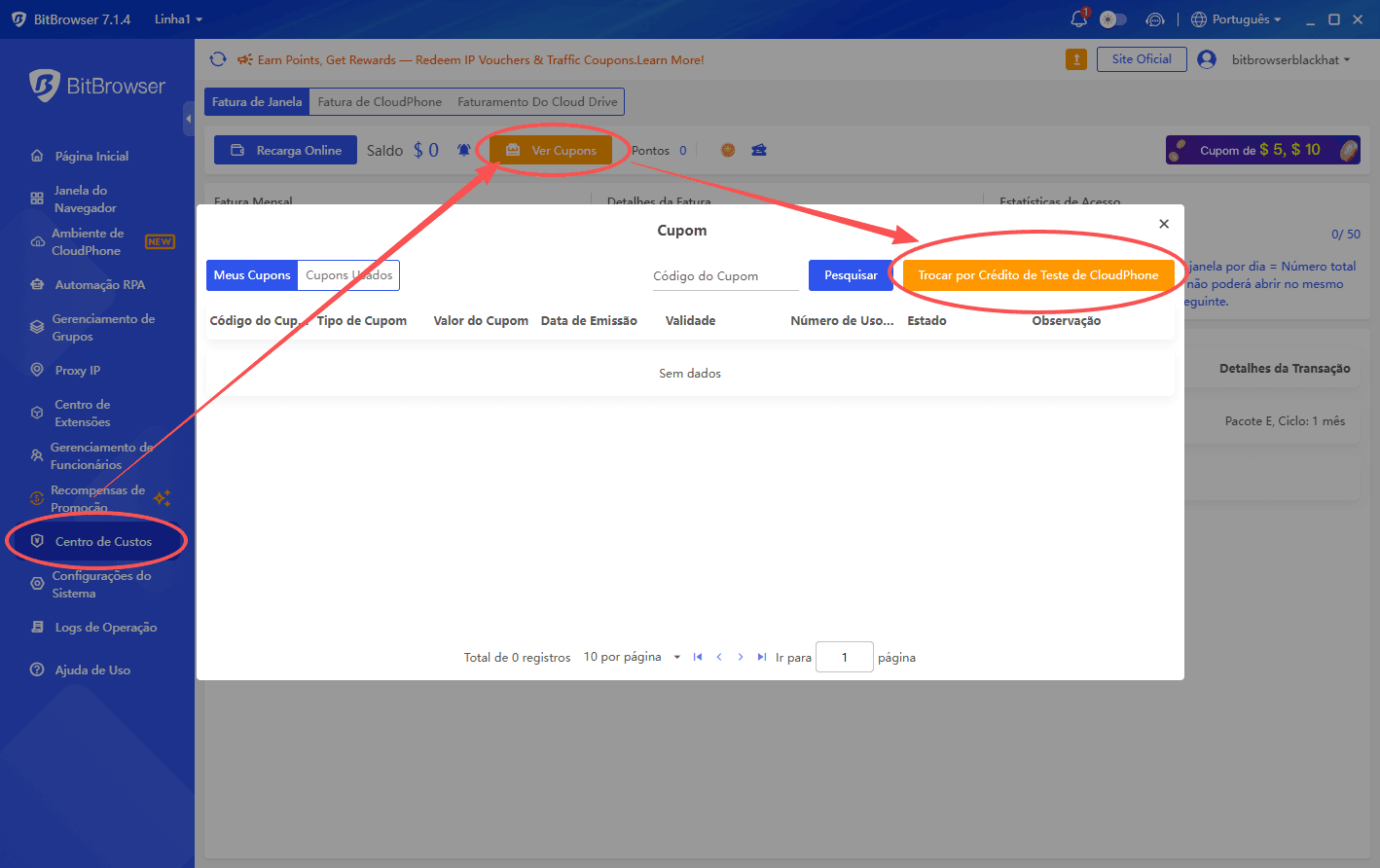Click the Ver Cupons button
Viewport: 1380px width, 868px height.
551,150
